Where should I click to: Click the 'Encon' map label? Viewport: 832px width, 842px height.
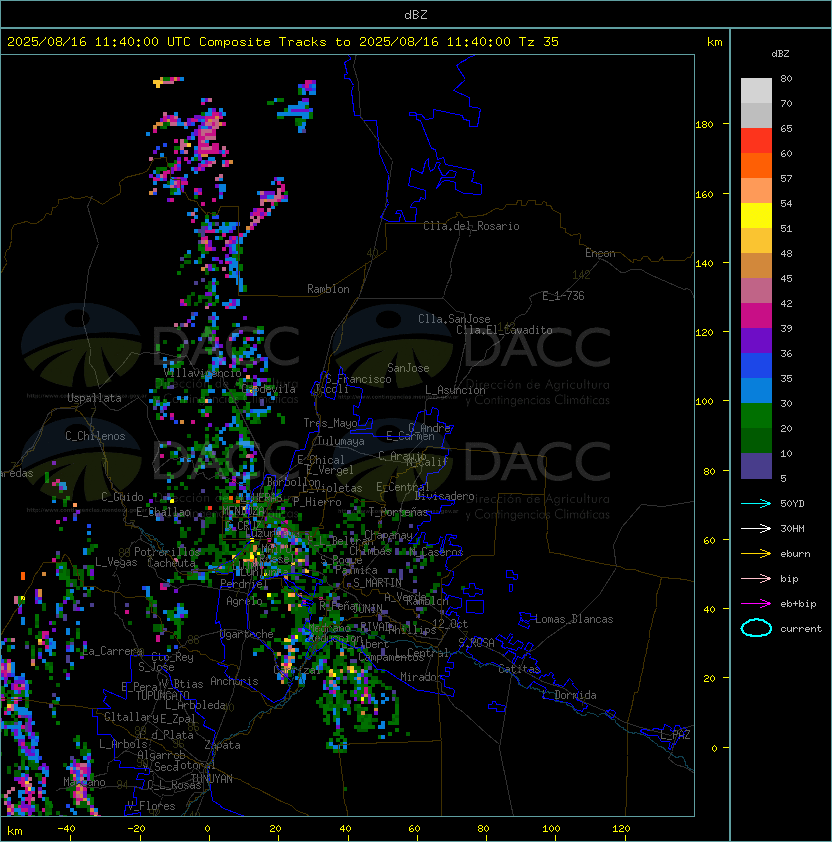point(600,253)
